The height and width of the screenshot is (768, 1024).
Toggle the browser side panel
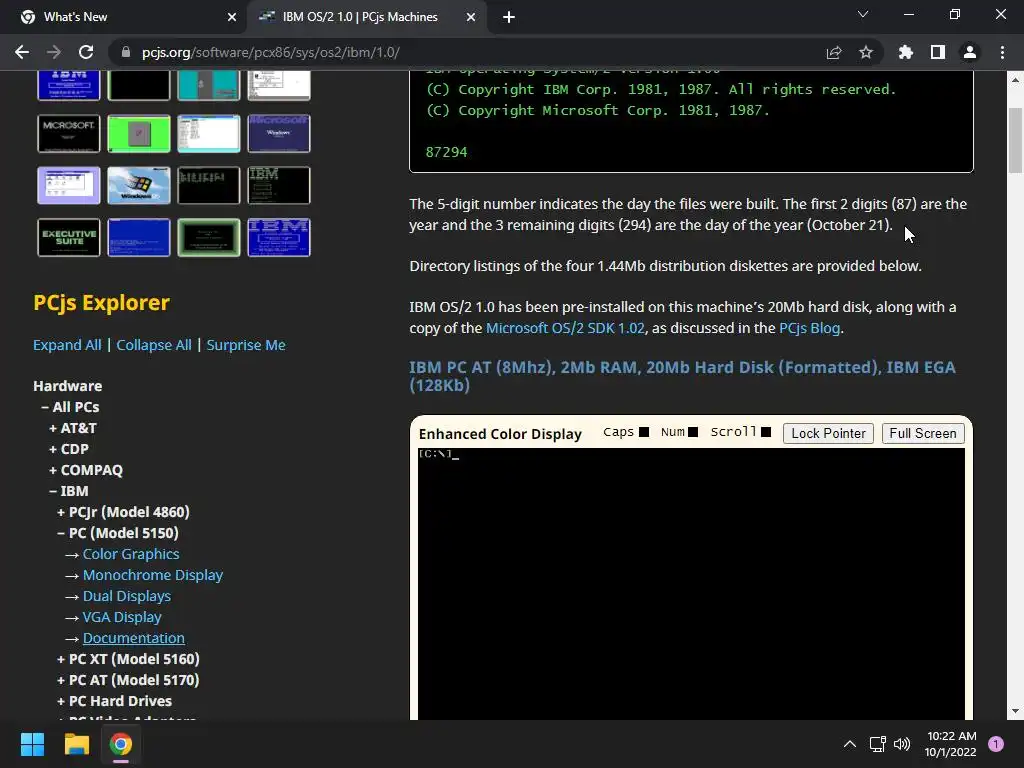click(938, 52)
